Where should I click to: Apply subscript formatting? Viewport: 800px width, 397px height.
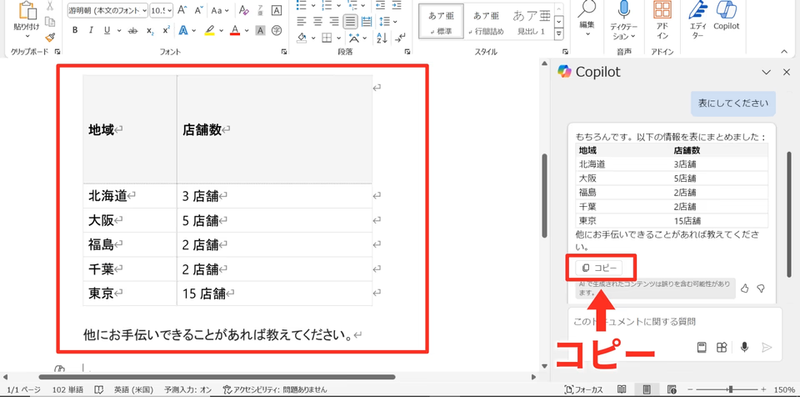150,30
